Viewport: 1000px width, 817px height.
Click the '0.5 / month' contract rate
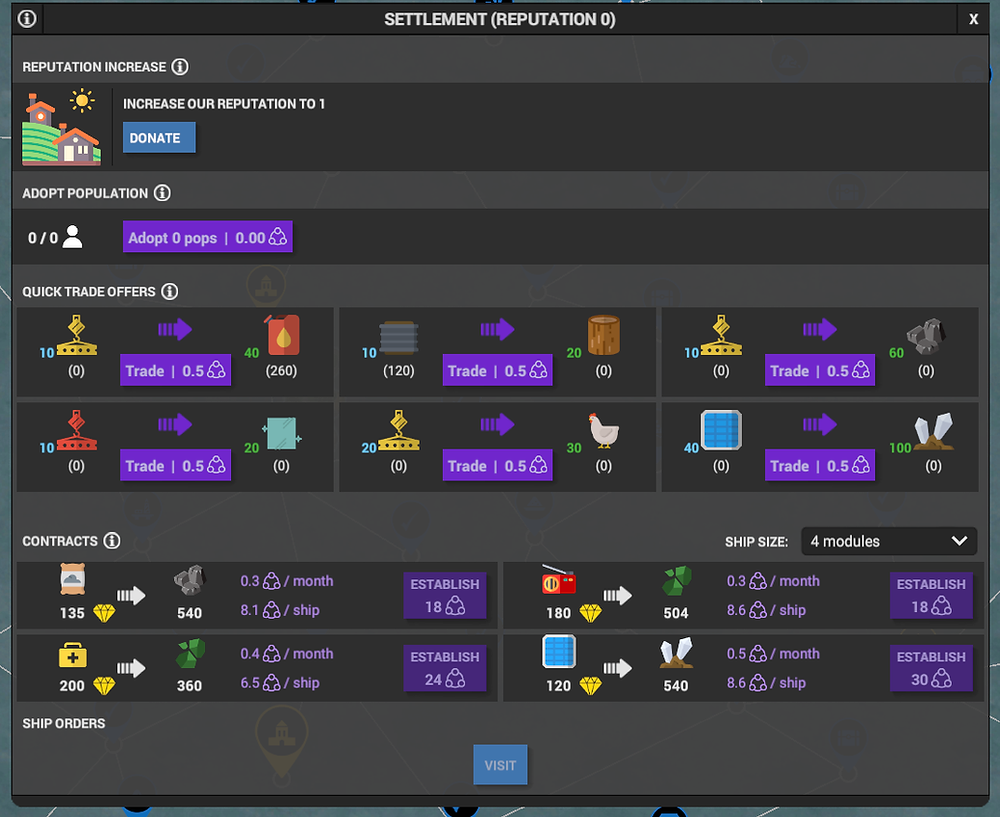[x=773, y=654]
